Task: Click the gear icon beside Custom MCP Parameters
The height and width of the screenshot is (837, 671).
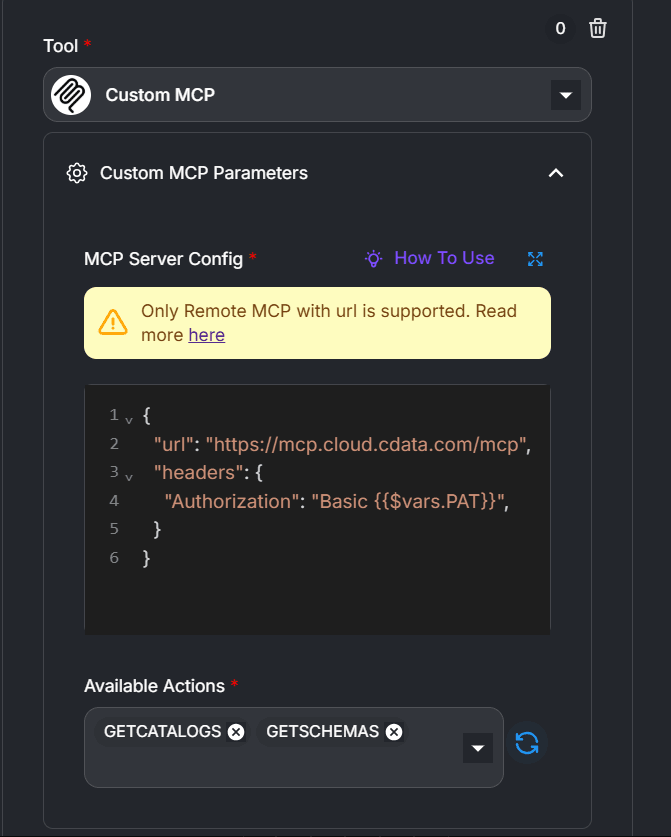Action: click(x=76, y=173)
